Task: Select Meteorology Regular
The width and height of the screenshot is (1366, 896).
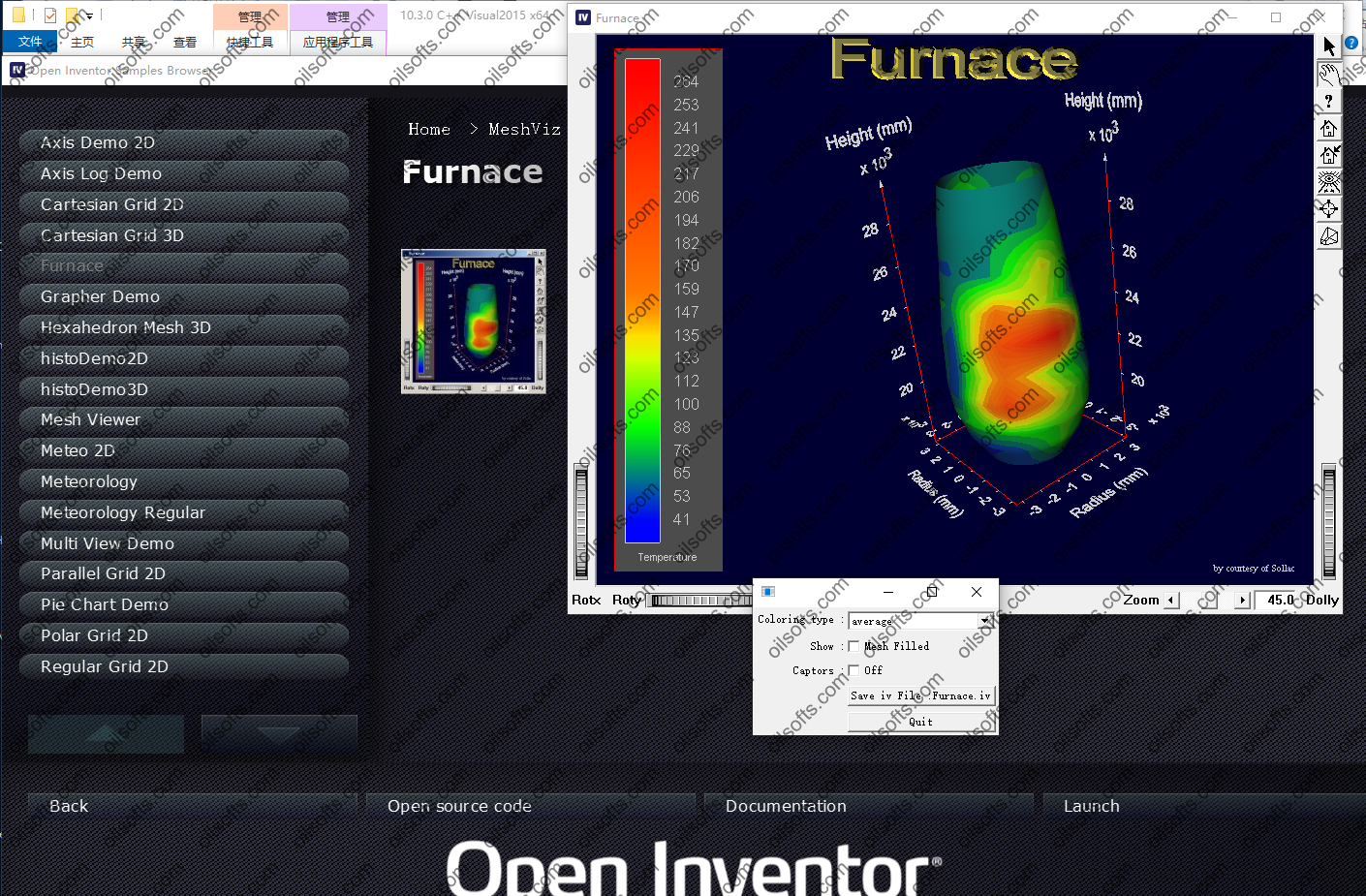Action: 184,512
